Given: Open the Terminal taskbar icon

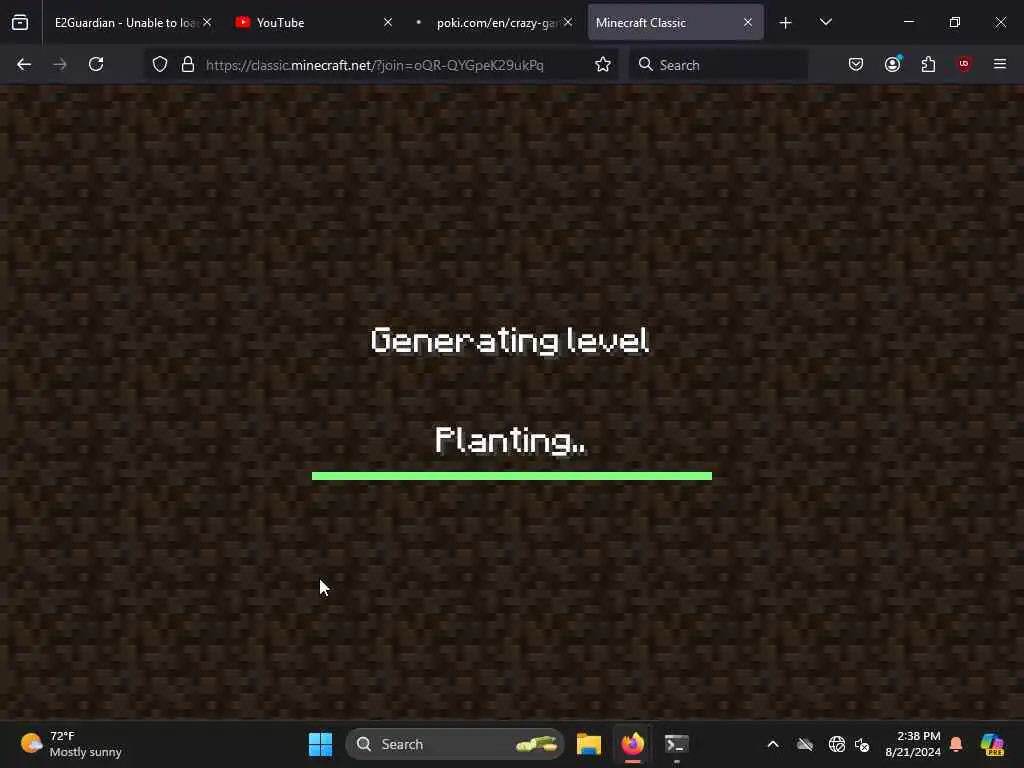Looking at the screenshot, I should (x=677, y=744).
